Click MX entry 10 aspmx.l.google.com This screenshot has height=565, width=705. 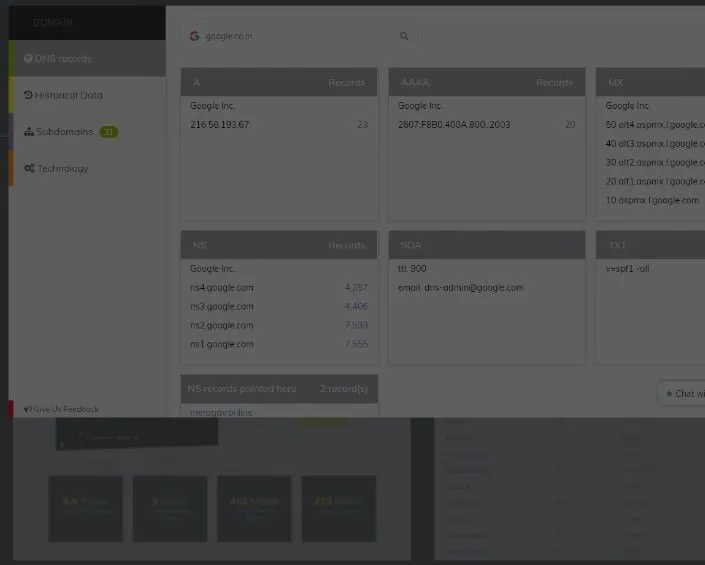(x=652, y=200)
